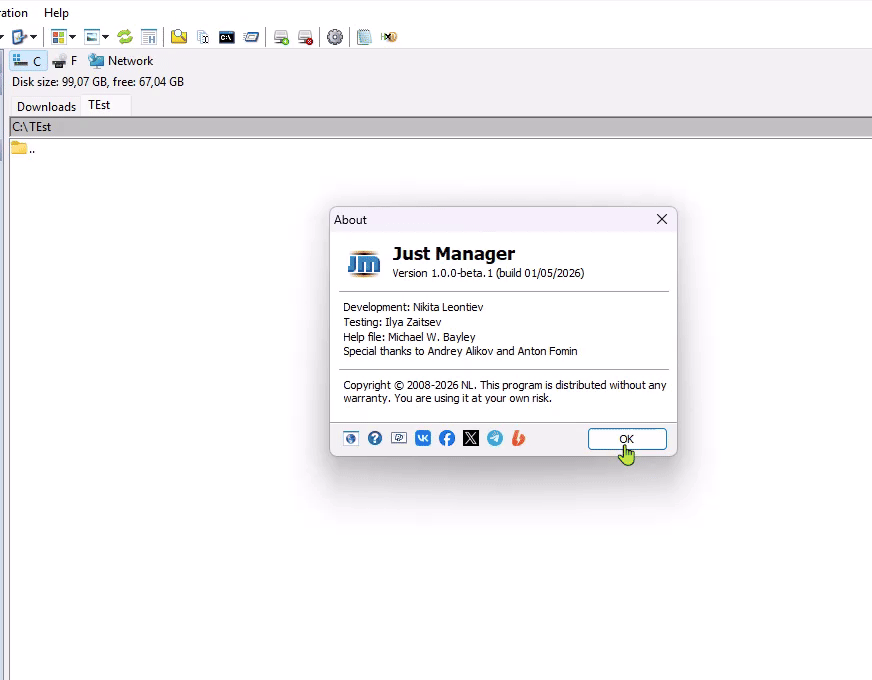Screen dimensions: 872x680
Task: Open the orange Boosty link icon
Action: coord(518,438)
